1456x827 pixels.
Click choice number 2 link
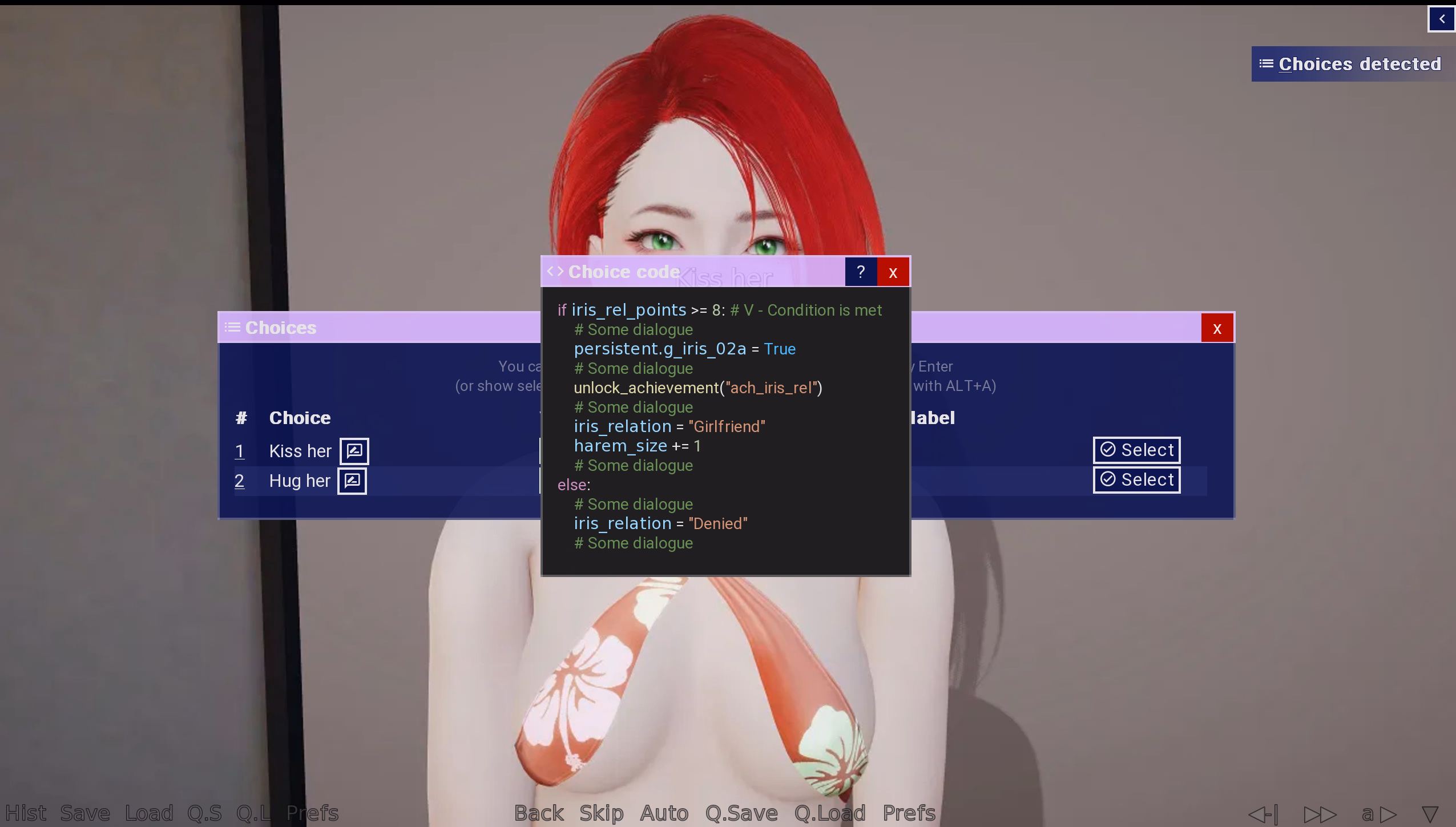click(240, 481)
